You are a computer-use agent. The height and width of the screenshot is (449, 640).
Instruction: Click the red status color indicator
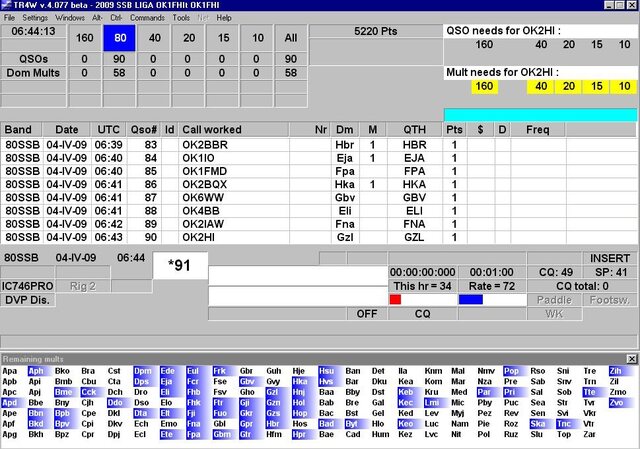coord(395,299)
